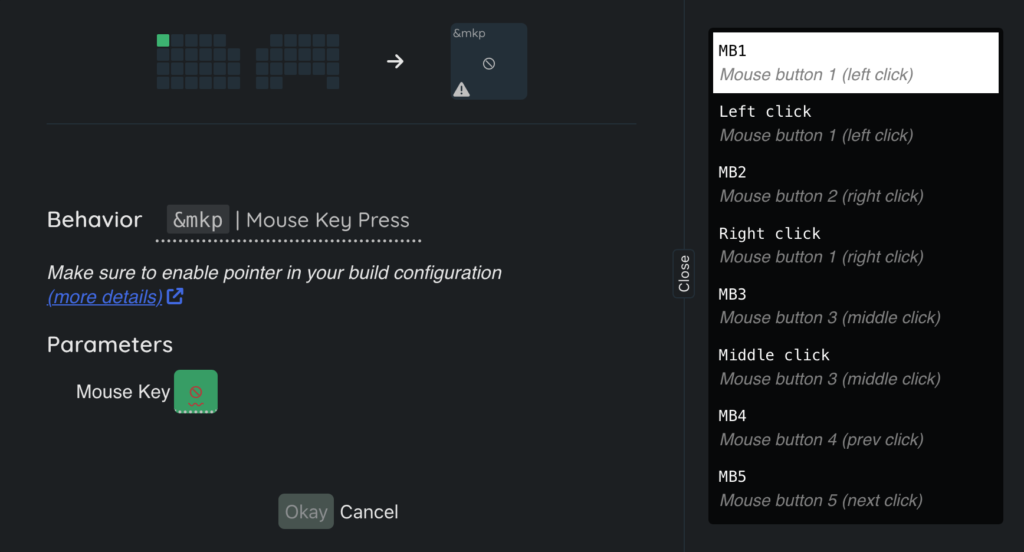
Task: Pick the Right click list entry
Action: pos(853,245)
